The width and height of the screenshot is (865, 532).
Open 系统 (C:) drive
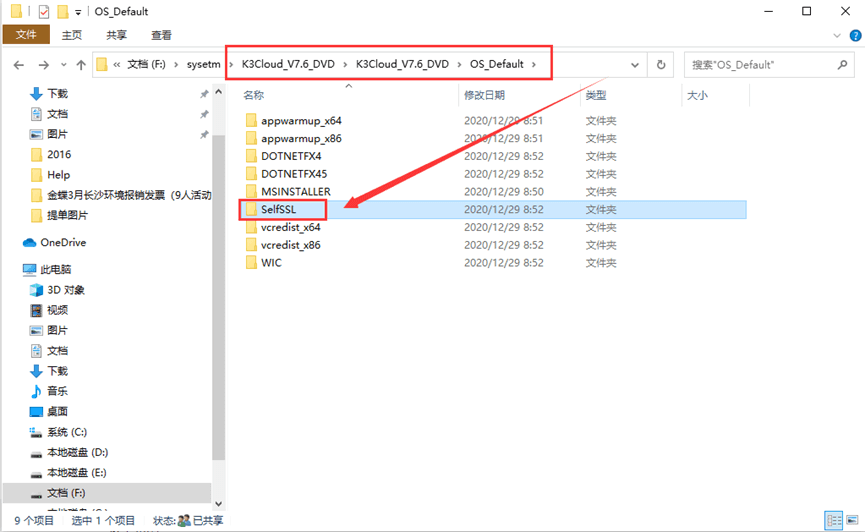(x=67, y=432)
